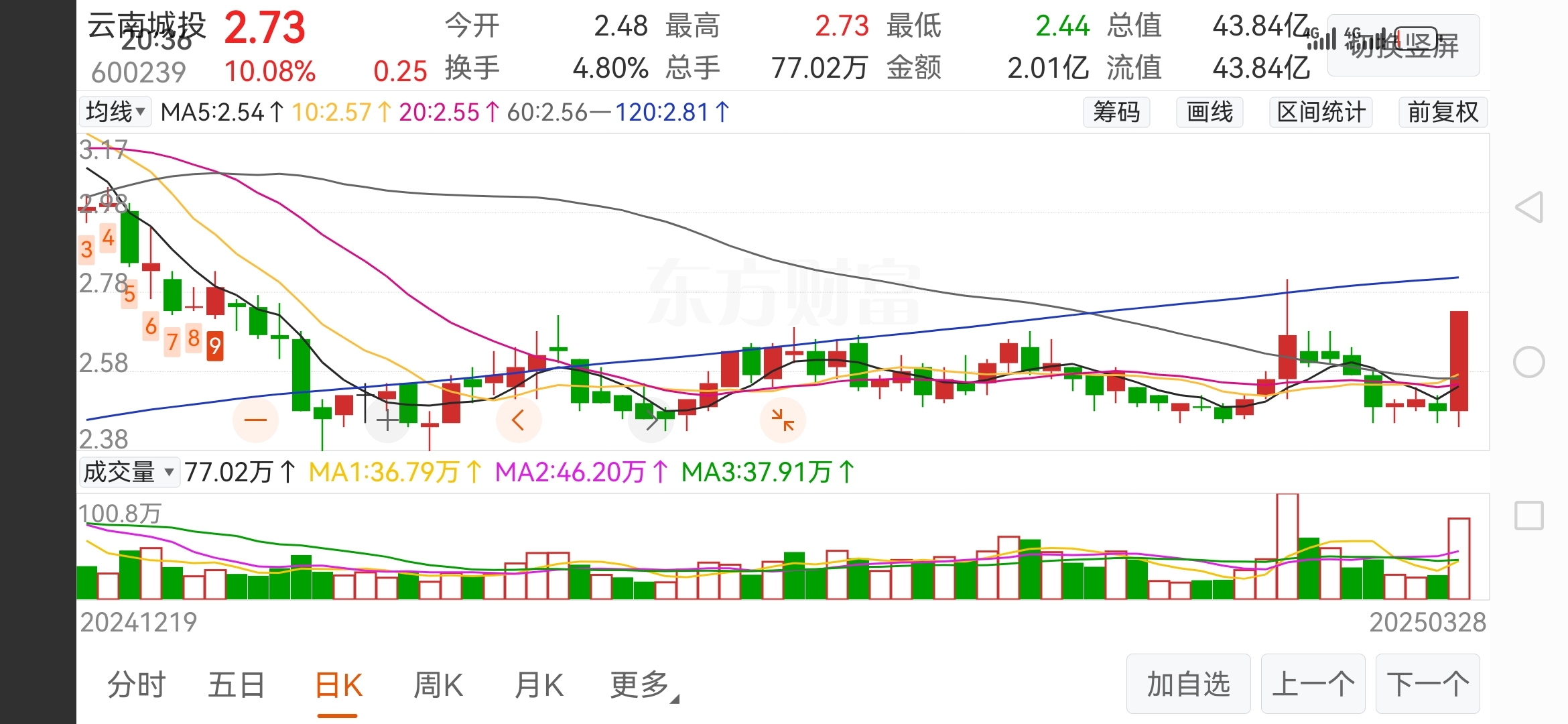Tap the Android back triangle button
Image resolution: width=1568 pixels, height=724 pixels.
tap(1529, 207)
